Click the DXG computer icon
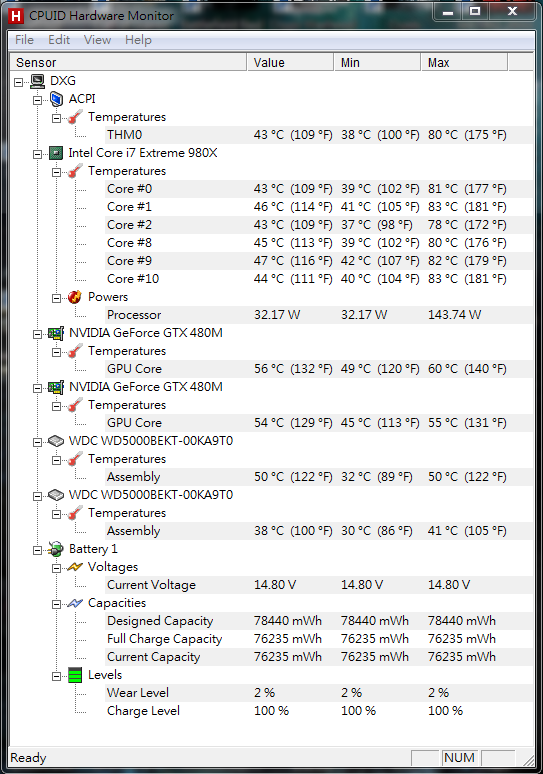This screenshot has width=543, height=774. [38, 81]
